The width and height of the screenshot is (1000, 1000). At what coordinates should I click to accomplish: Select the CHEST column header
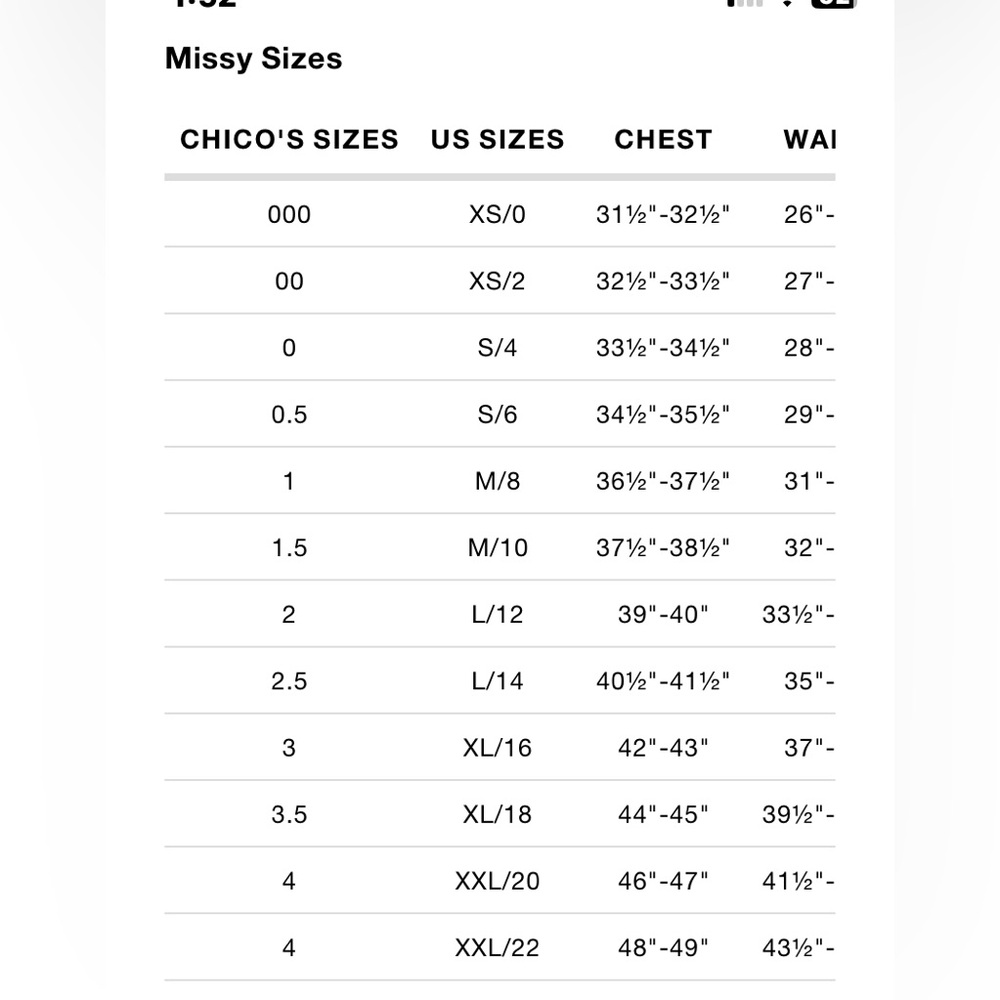(663, 140)
